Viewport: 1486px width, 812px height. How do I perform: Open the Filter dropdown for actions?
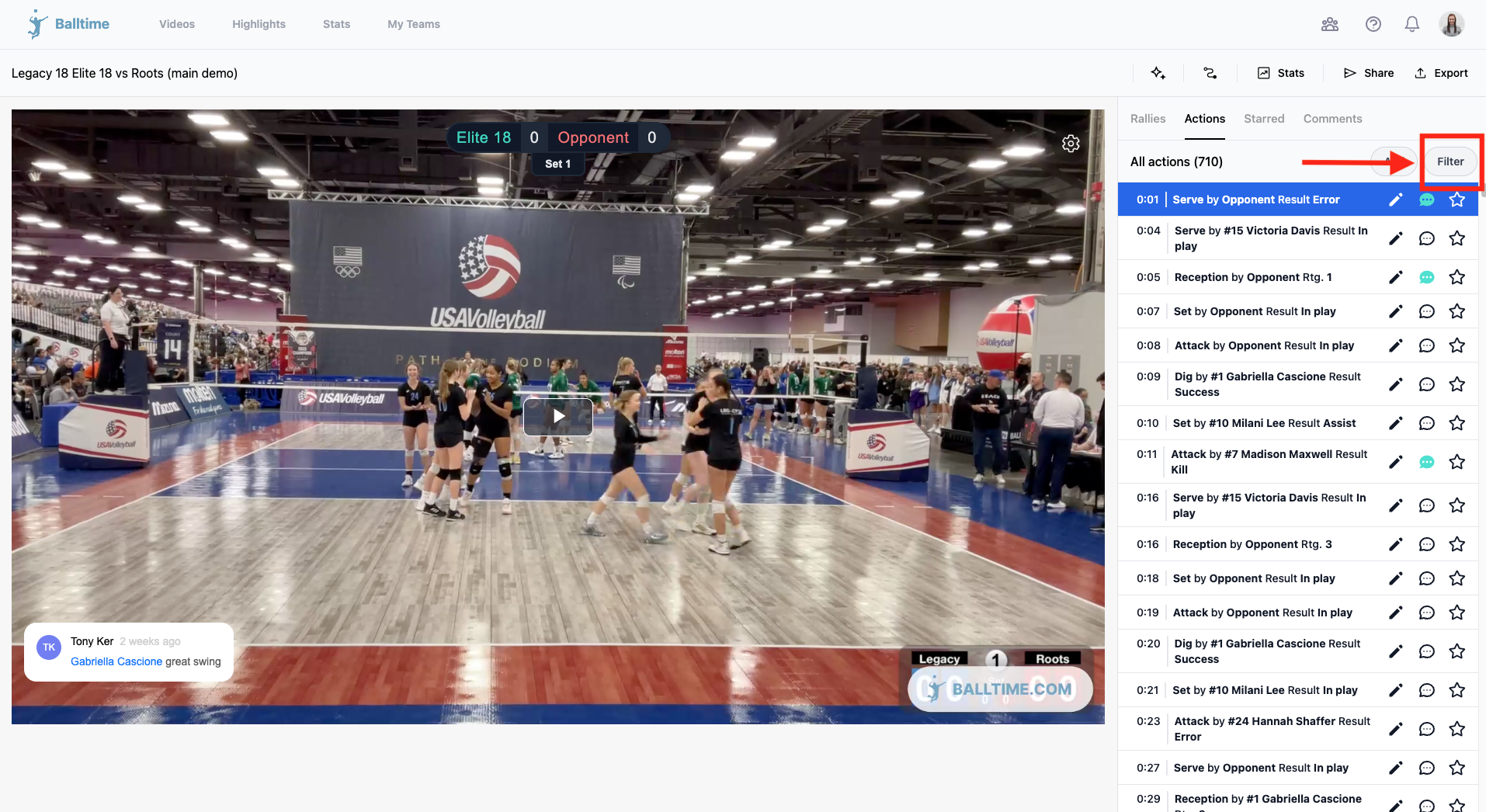click(1450, 161)
